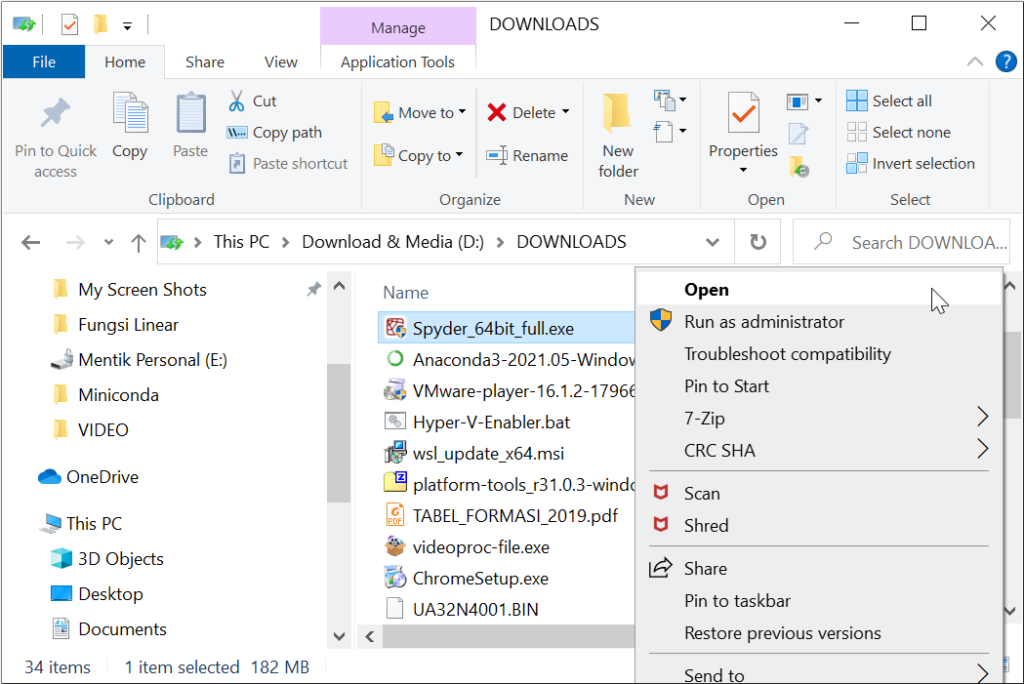Switch to the View ribbon tab

pyautogui.click(x=280, y=61)
